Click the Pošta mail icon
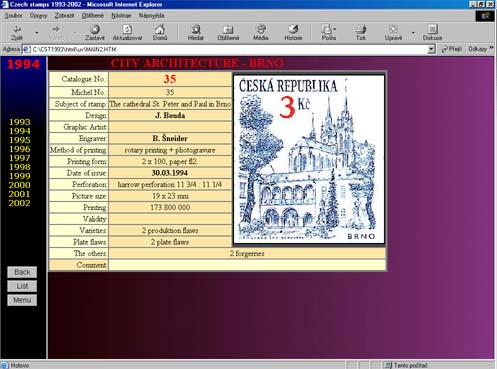Image resolution: width=497 pixels, height=369 pixels. [x=326, y=29]
